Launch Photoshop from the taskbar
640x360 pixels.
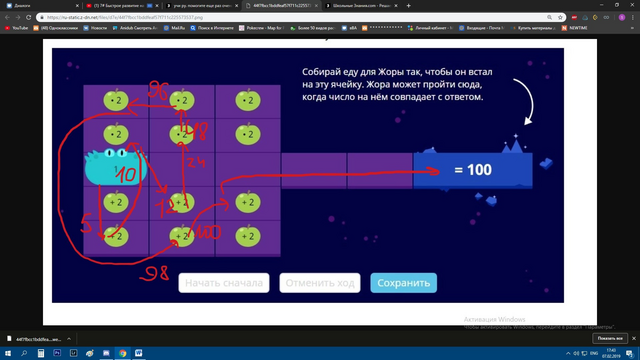point(57,353)
